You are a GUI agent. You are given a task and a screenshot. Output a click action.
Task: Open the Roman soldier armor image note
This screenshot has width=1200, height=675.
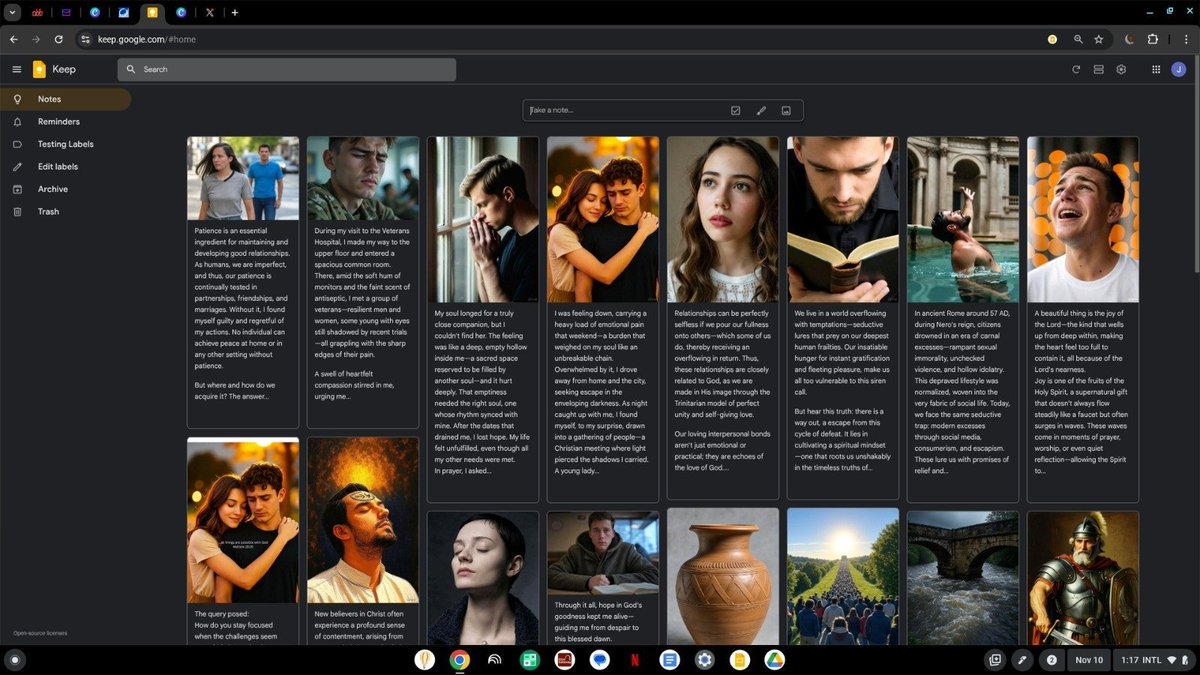point(1083,577)
